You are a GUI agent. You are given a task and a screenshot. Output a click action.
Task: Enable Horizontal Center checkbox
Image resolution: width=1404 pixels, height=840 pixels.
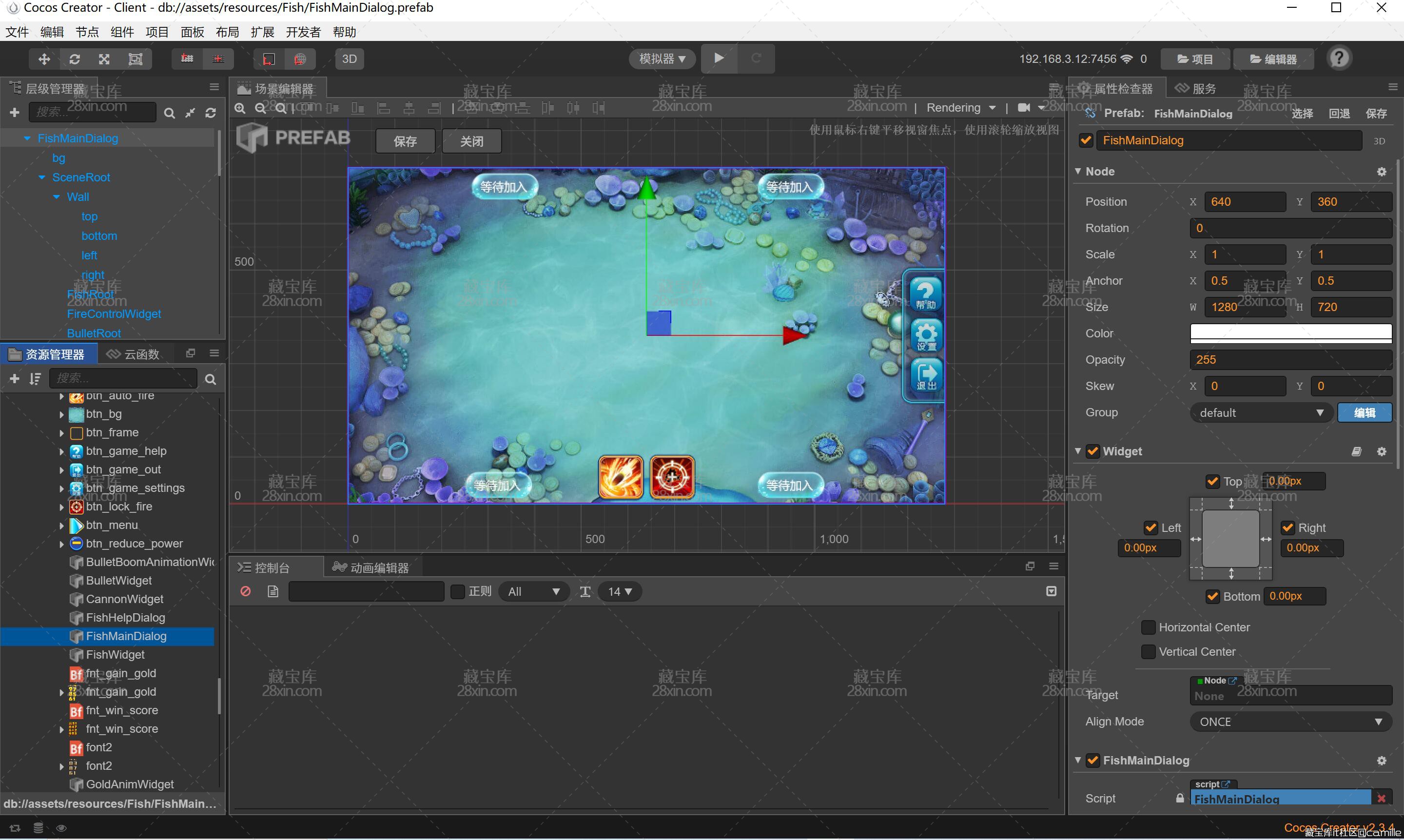[1148, 627]
